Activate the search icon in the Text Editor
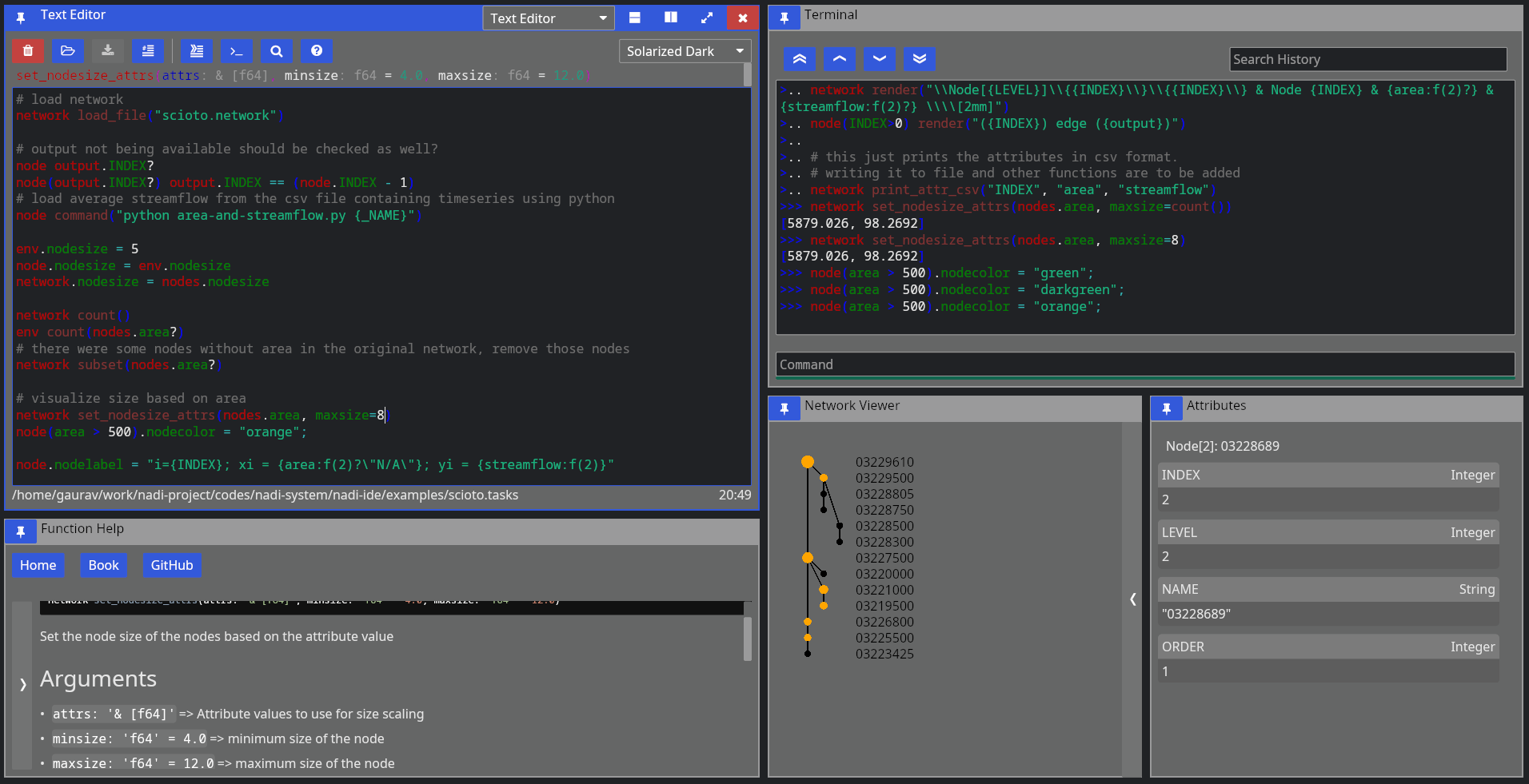 point(276,50)
